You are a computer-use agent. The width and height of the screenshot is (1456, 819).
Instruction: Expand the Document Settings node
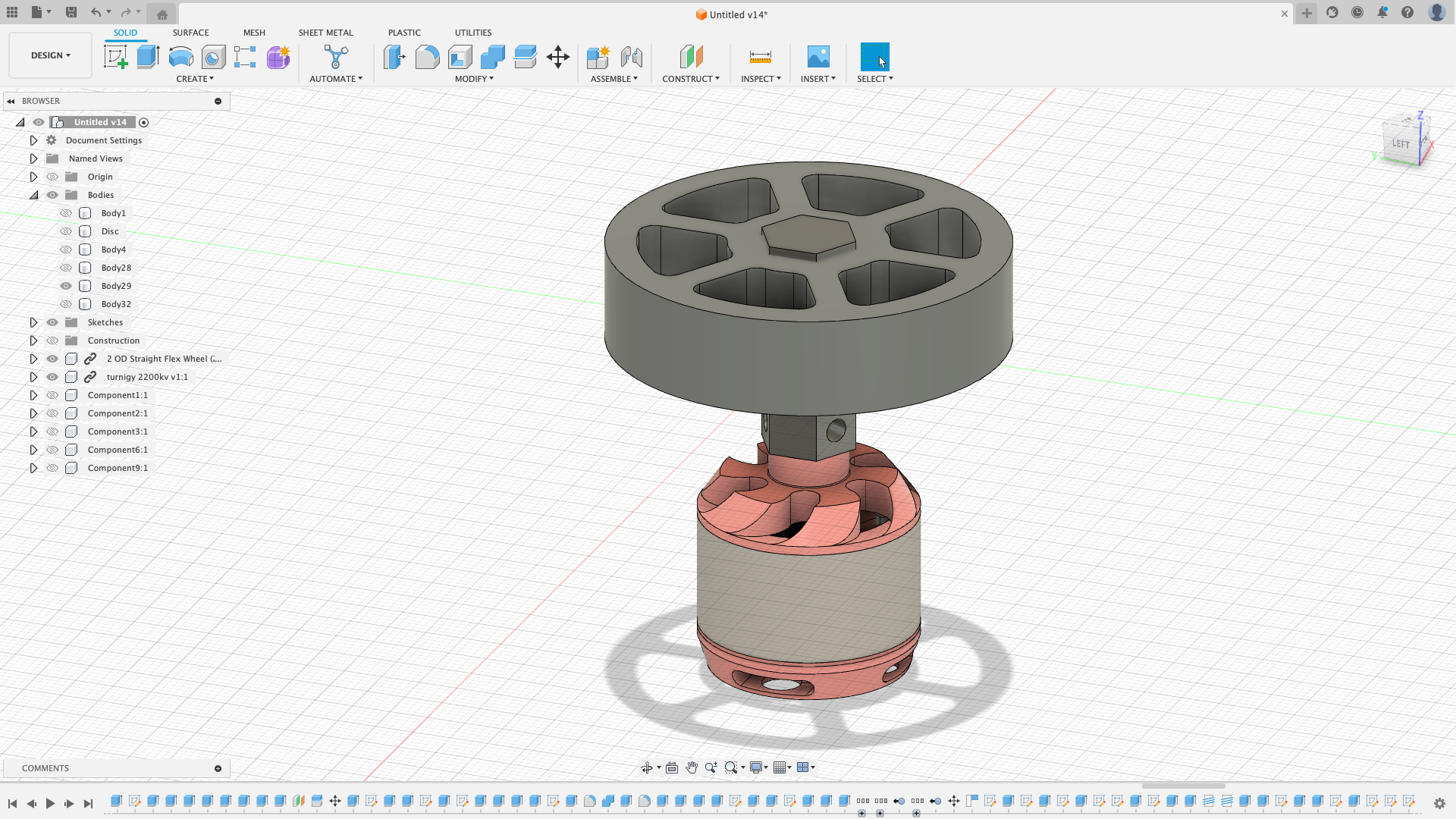pyautogui.click(x=33, y=140)
